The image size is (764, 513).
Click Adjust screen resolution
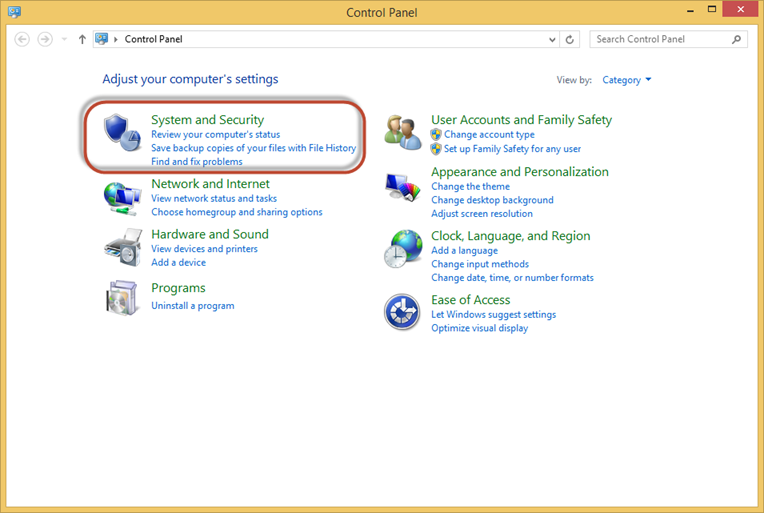pos(481,213)
